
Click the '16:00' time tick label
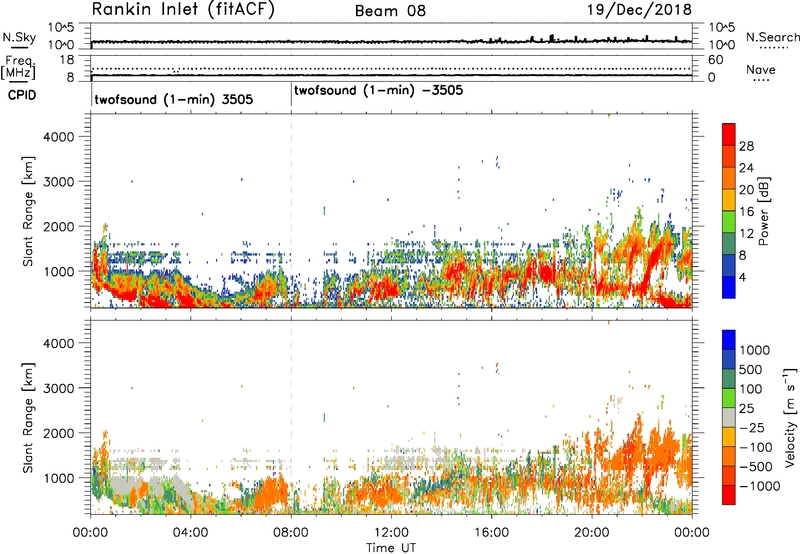pos(491,533)
